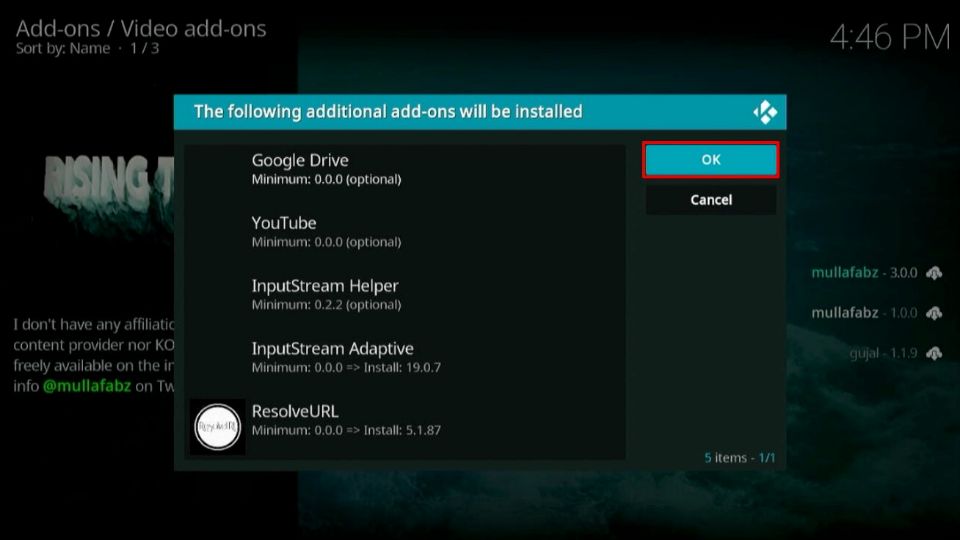
Task: Click download icon beside mullafabz 3.0.0
Action: 934,273
